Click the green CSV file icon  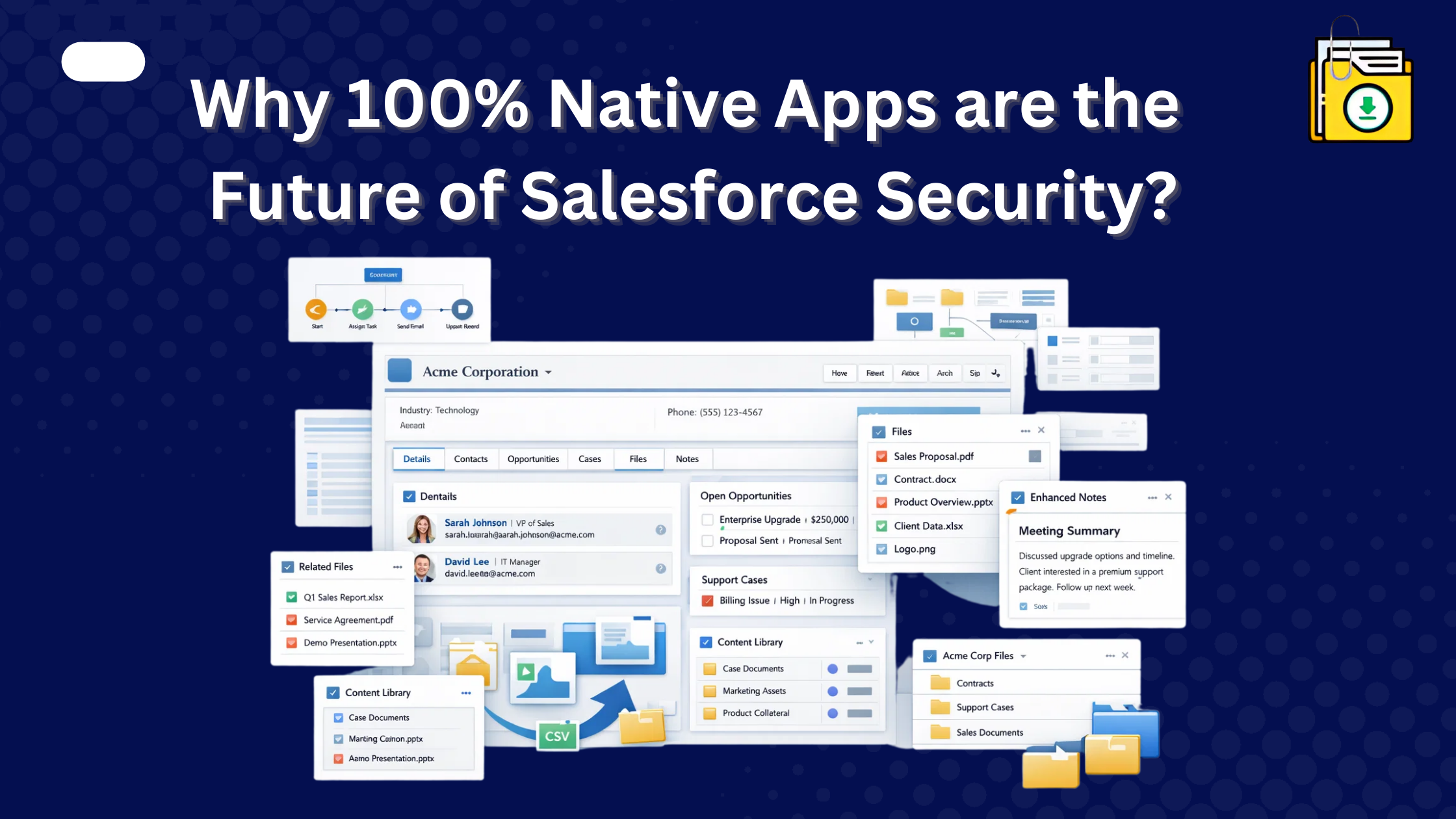click(557, 736)
